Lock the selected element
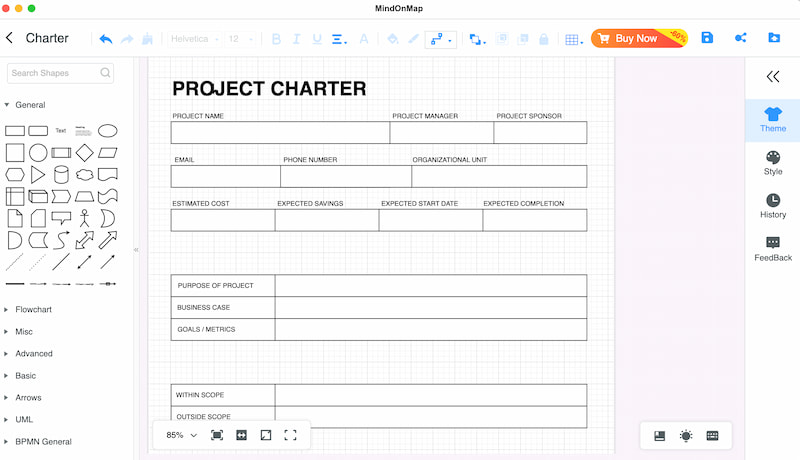800x460 pixels. (x=544, y=39)
